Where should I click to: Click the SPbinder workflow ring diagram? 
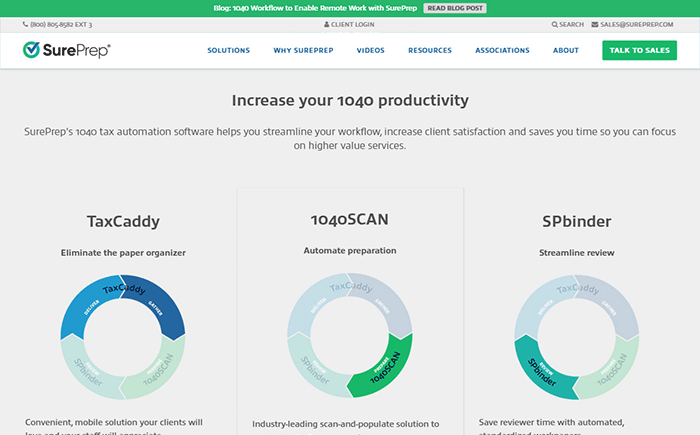576,337
